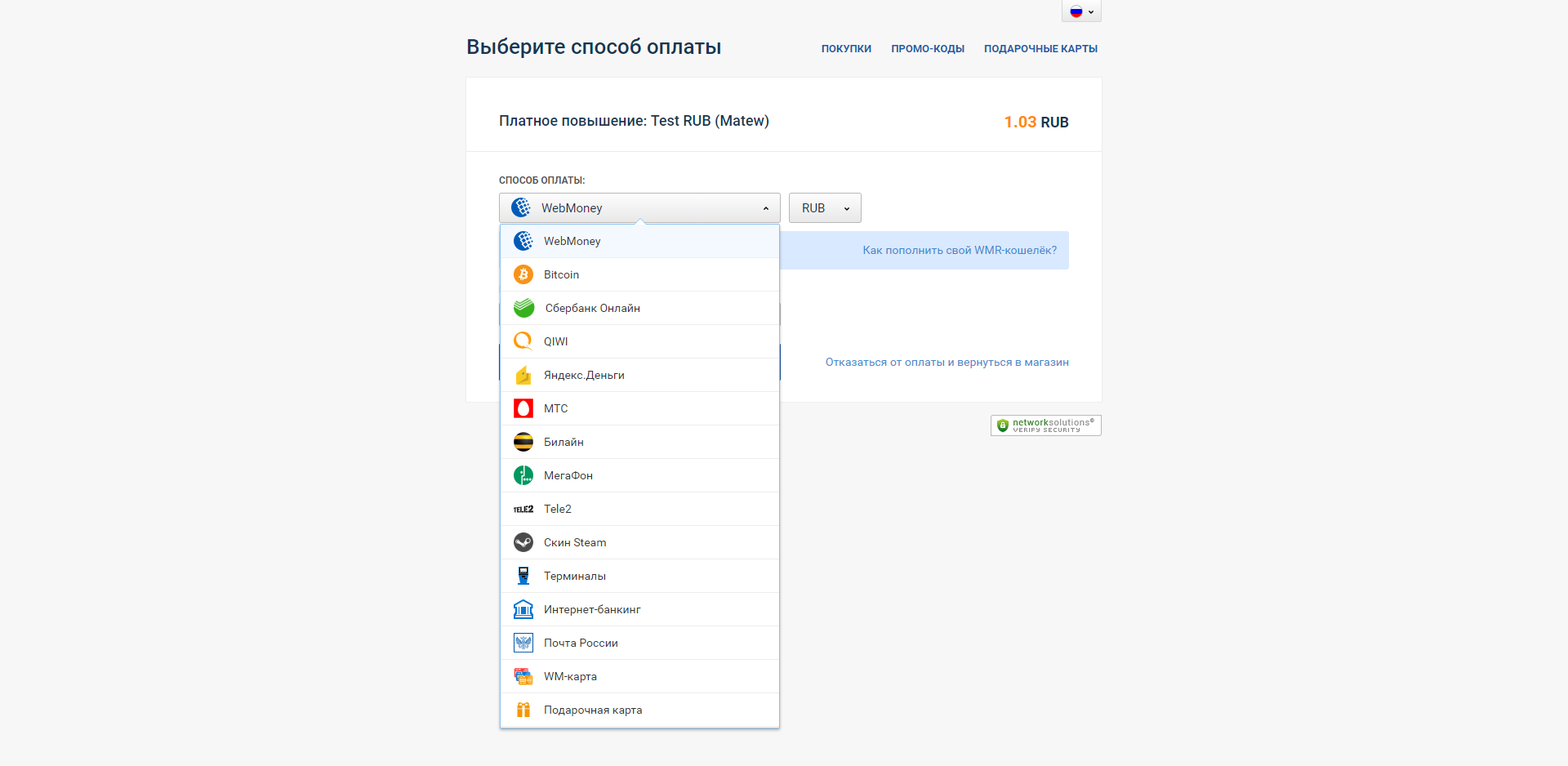Select Терминалы payment option

575,576
